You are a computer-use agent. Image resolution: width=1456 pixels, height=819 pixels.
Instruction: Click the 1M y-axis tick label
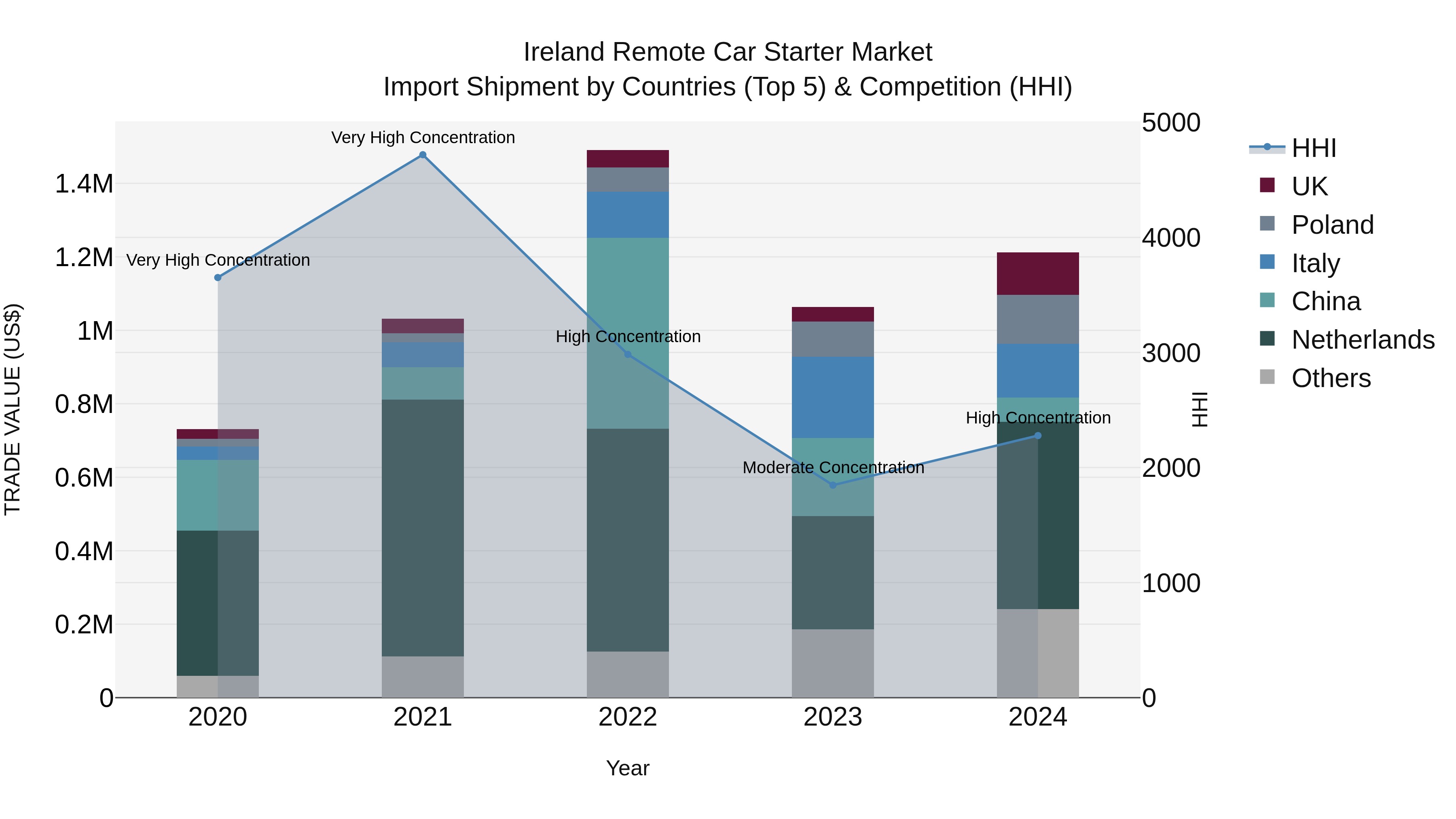[x=95, y=331]
